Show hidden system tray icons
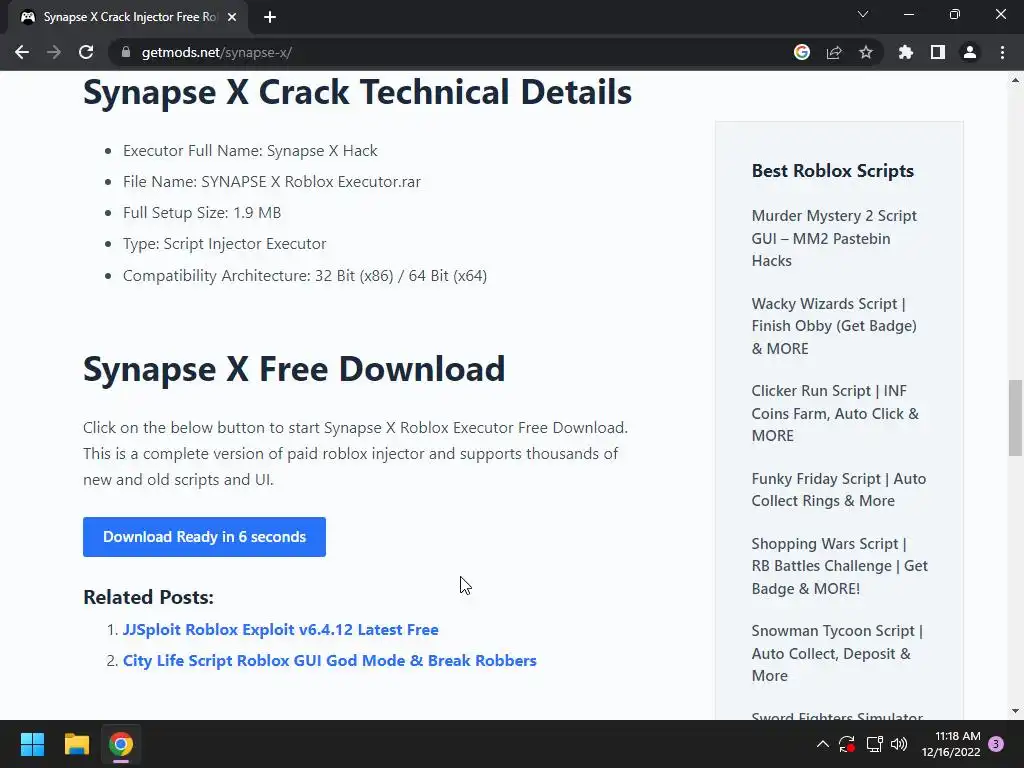Viewport: 1024px width, 768px height. pyautogui.click(x=823, y=744)
